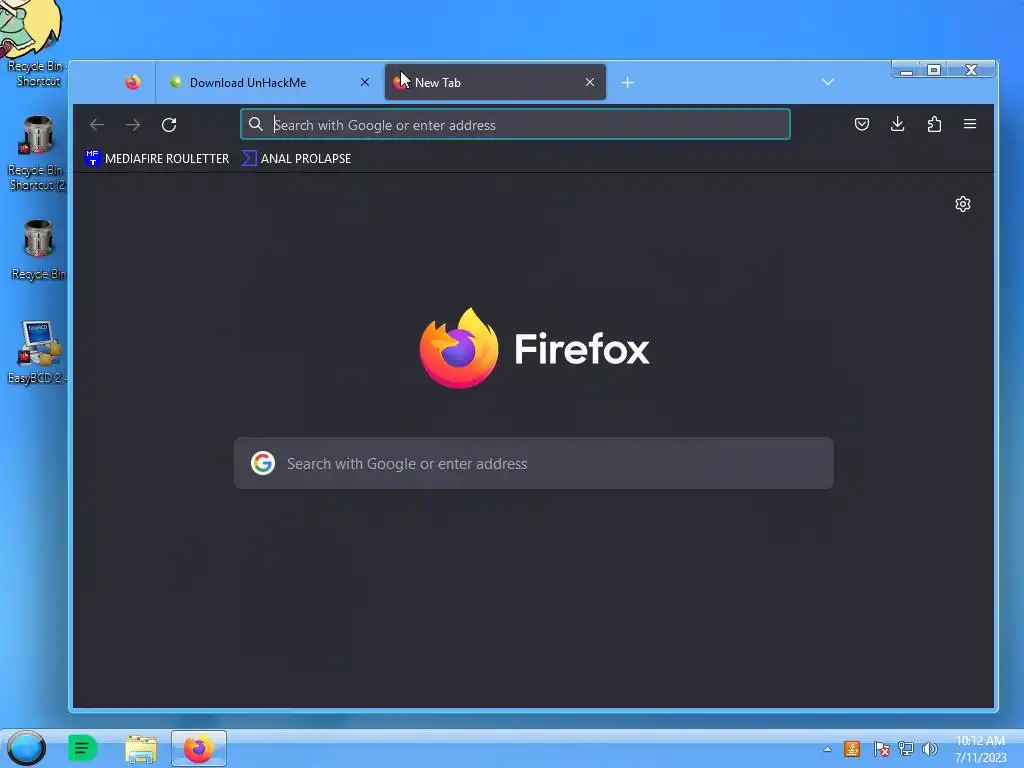1024x768 pixels.
Task: Select the EasyBCD 2.4 desktop shortcut
Action: click(37, 352)
